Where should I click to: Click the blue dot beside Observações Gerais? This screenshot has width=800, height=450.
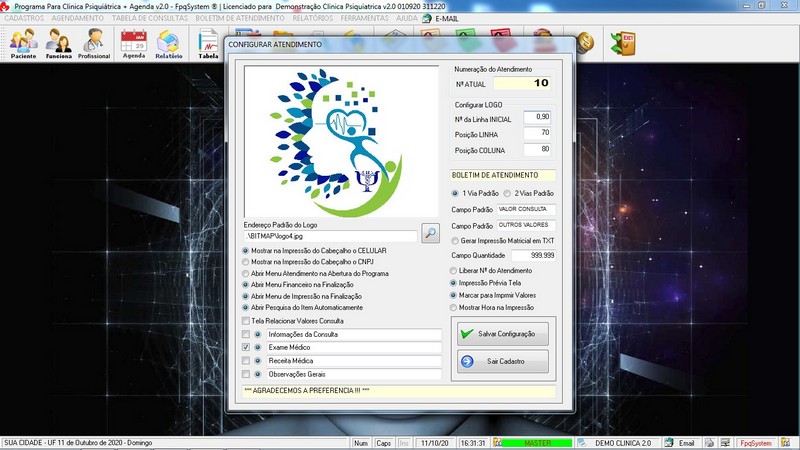pyautogui.click(x=258, y=374)
